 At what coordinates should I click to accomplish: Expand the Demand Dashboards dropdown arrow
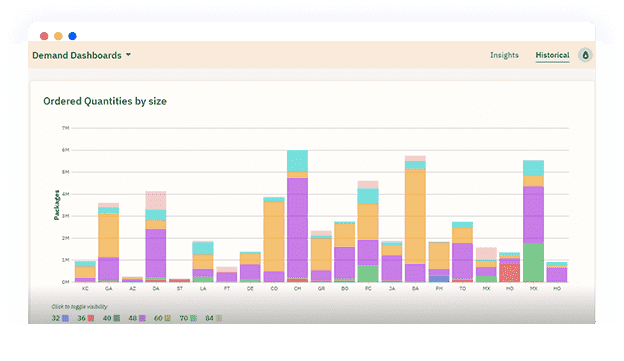(128, 55)
